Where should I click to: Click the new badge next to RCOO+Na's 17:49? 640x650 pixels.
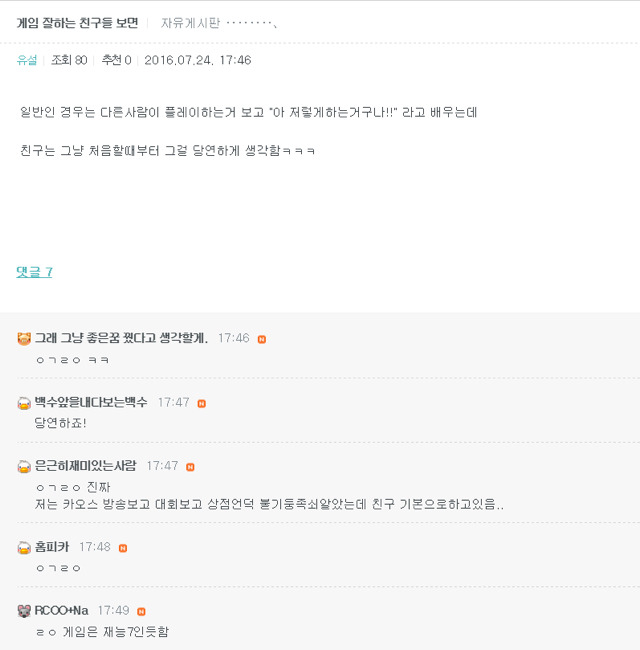pos(142,611)
